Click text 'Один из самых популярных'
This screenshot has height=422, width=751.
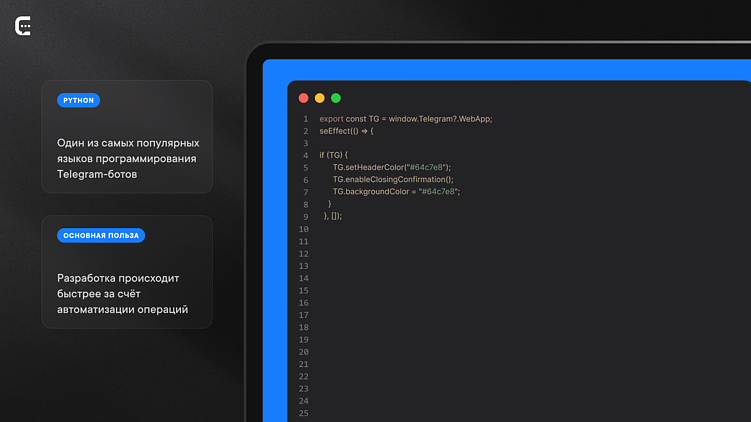(128, 143)
